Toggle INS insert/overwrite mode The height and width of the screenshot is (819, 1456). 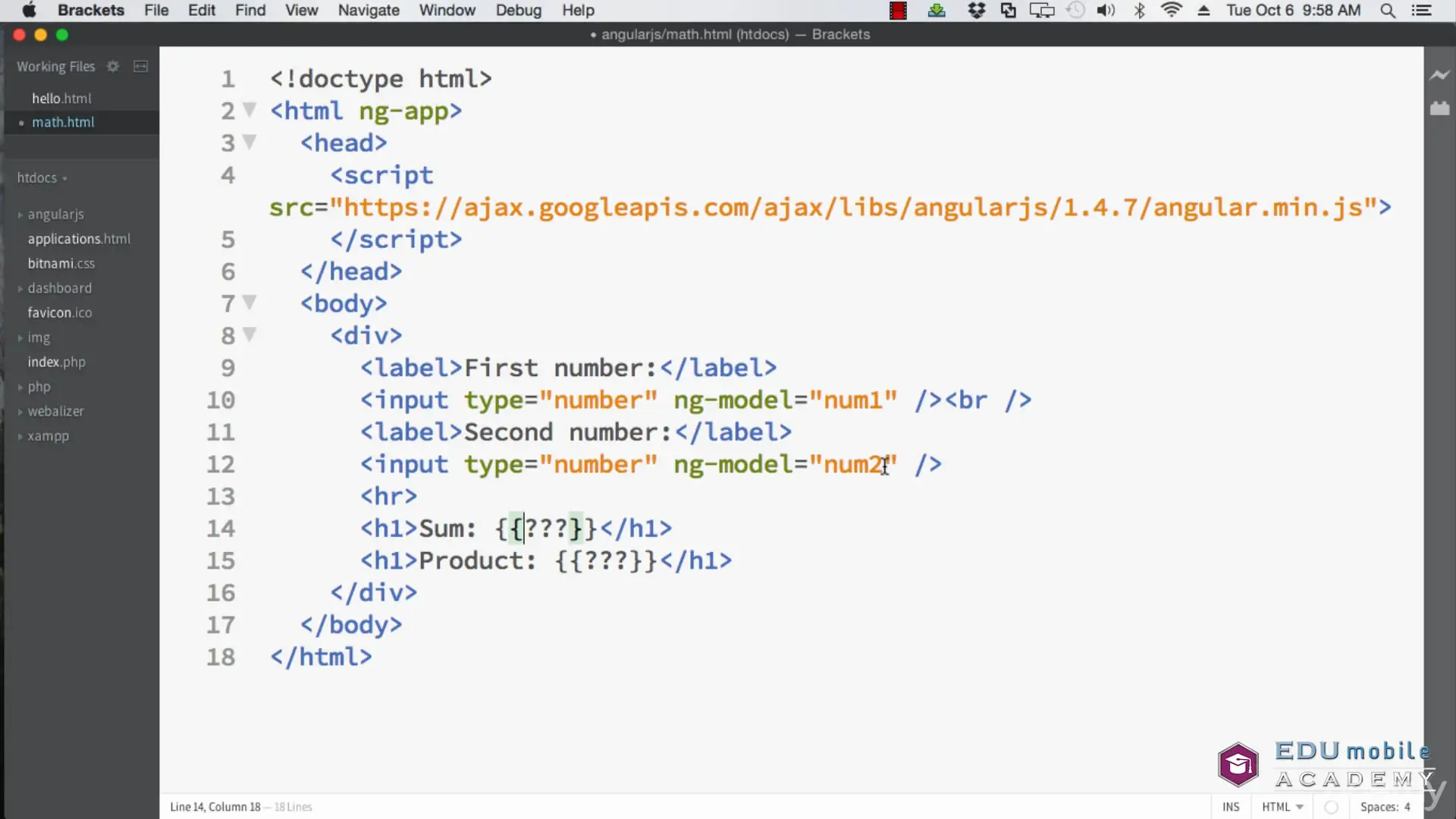(1230, 807)
